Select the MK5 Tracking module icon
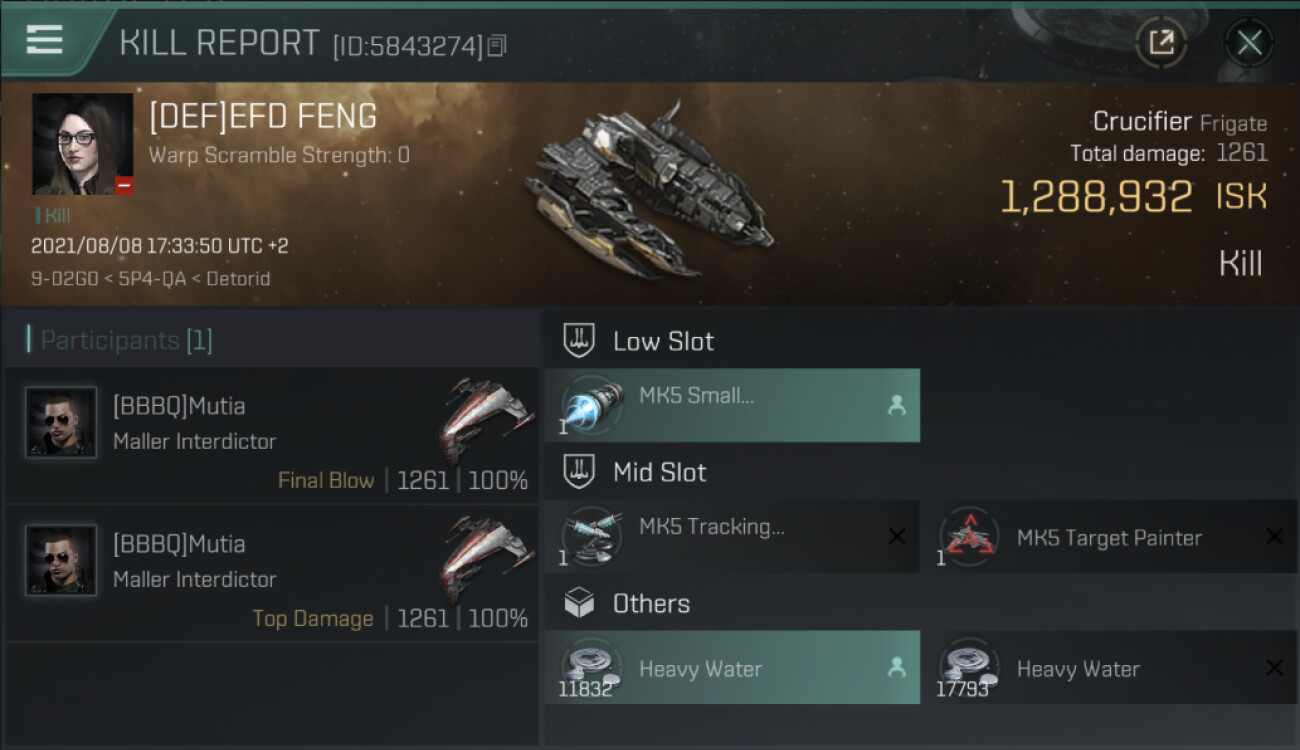The image size is (1300, 750). (590, 537)
